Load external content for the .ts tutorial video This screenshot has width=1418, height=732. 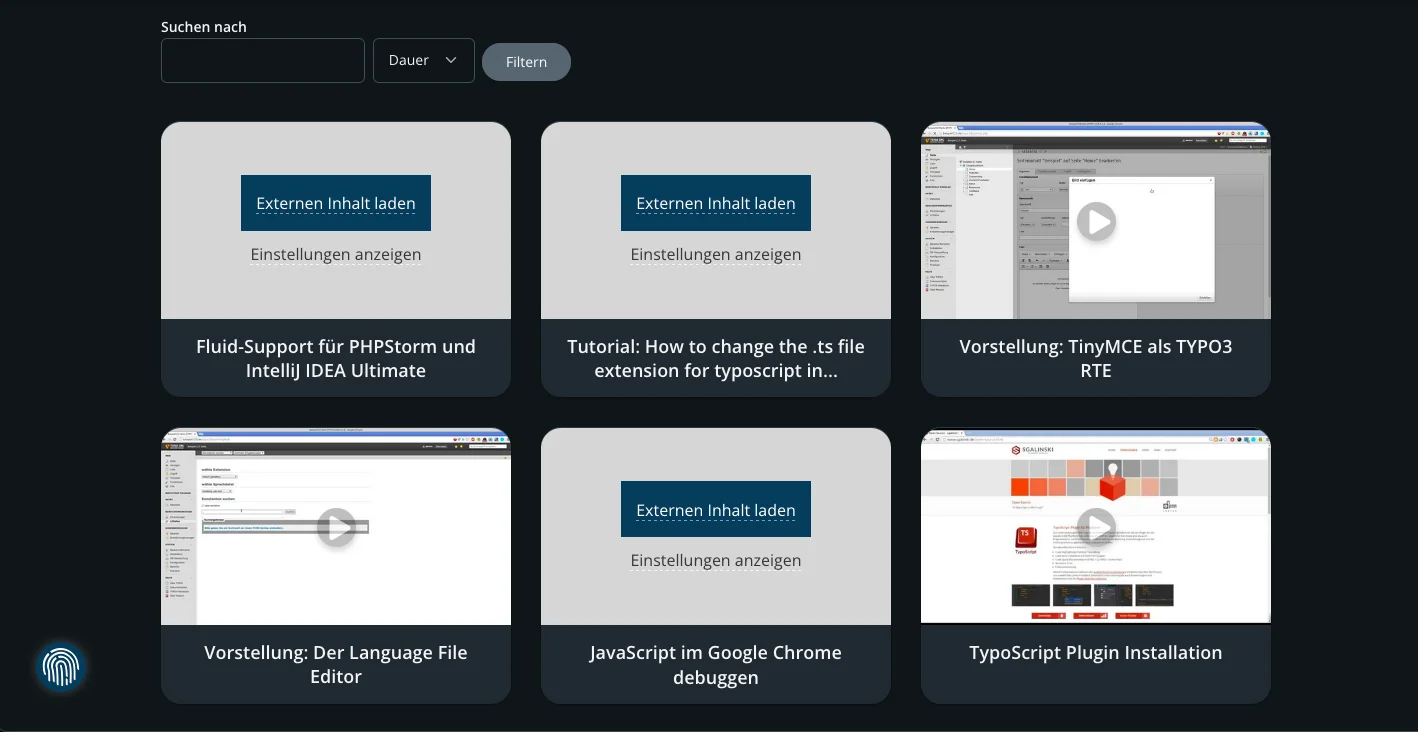(716, 203)
